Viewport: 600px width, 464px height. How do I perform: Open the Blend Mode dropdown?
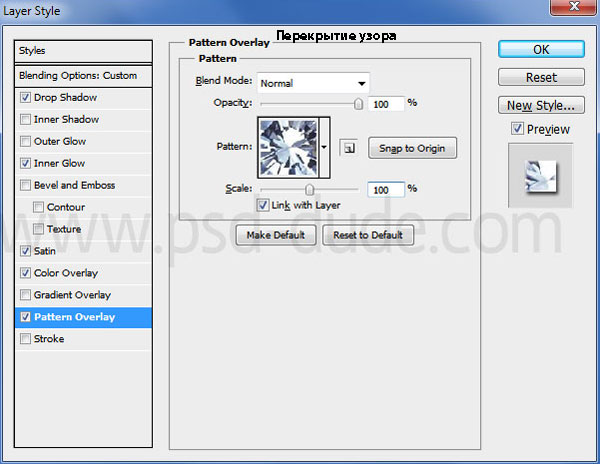coord(313,83)
